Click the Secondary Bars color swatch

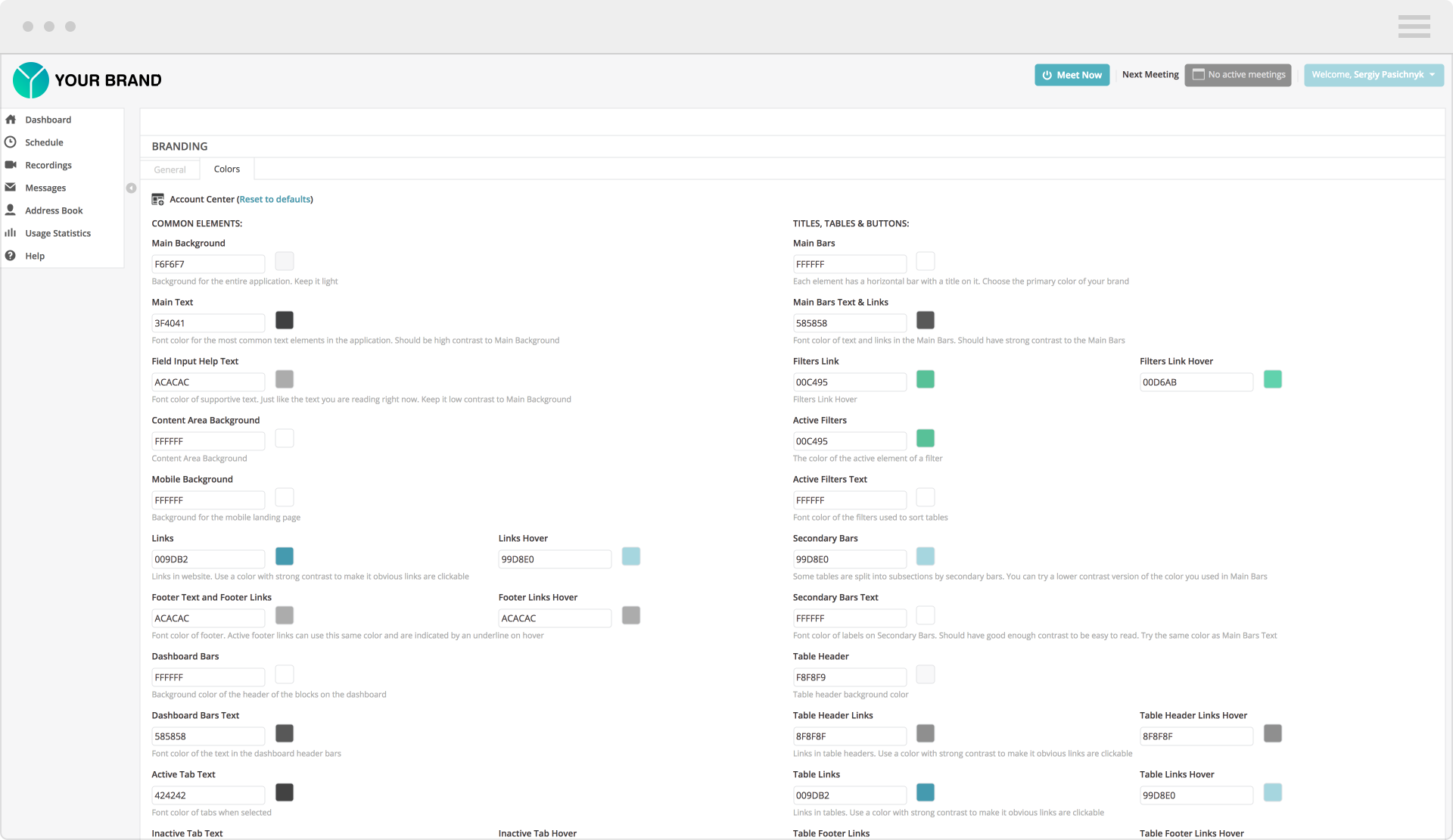point(926,556)
